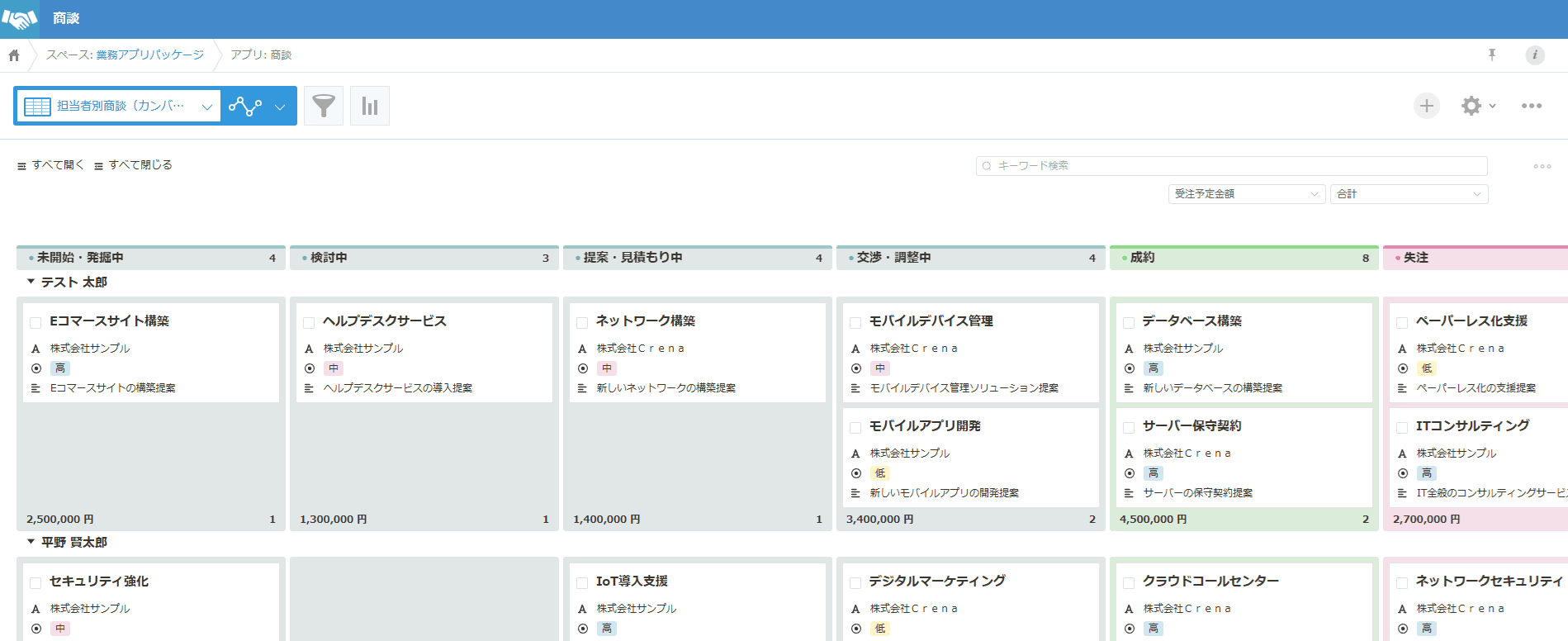Image resolution: width=1568 pixels, height=641 pixels.
Task: Check the ヘルプデスクサービス card checkbox
Action: pos(309,323)
